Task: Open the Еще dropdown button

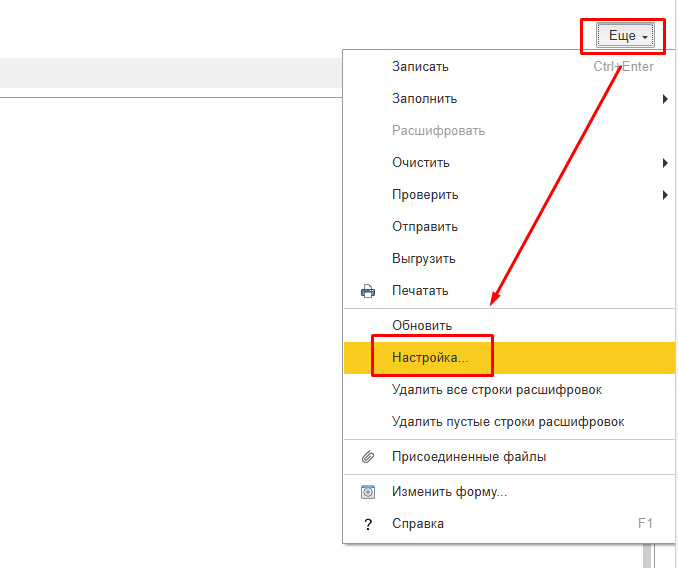Action: tap(625, 35)
